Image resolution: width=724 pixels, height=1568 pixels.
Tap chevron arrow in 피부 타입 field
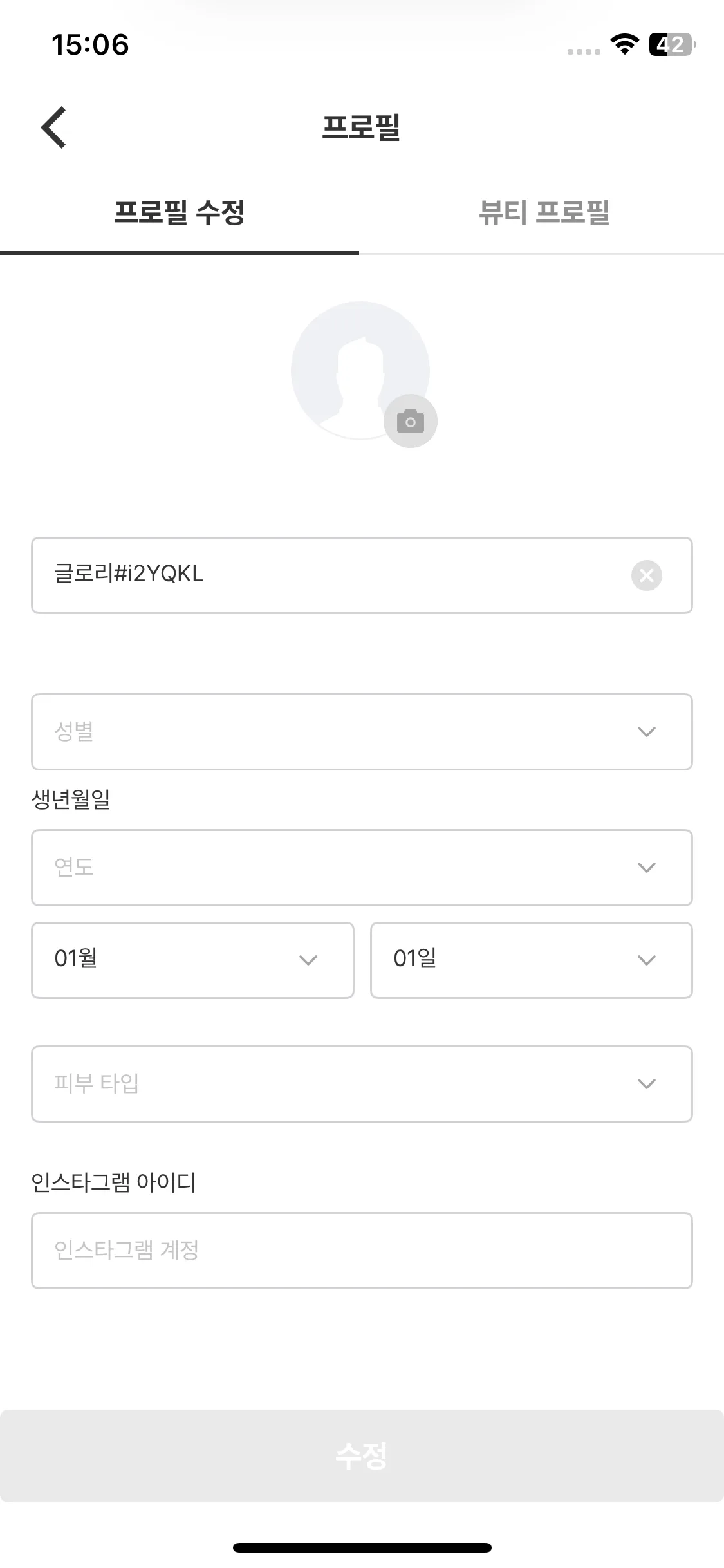[x=646, y=1084]
